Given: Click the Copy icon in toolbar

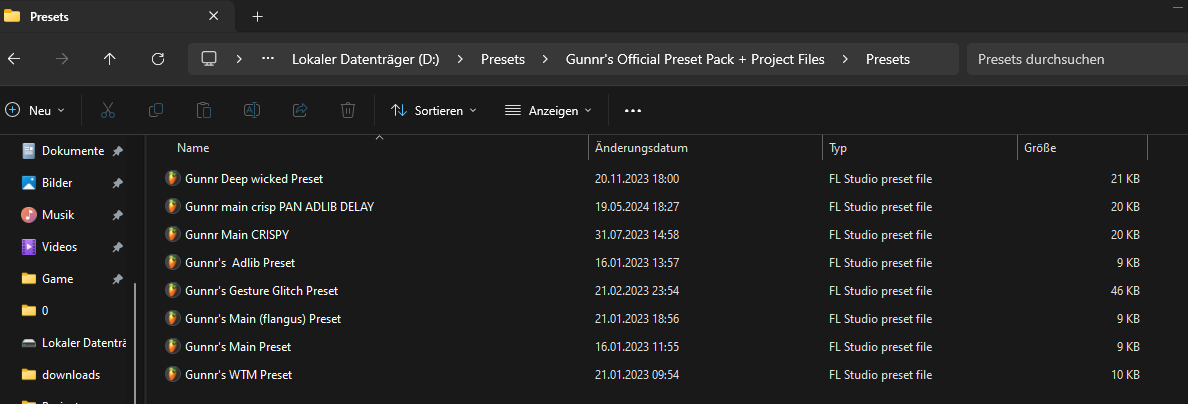Looking at the screenshot, I should (155, 111).
